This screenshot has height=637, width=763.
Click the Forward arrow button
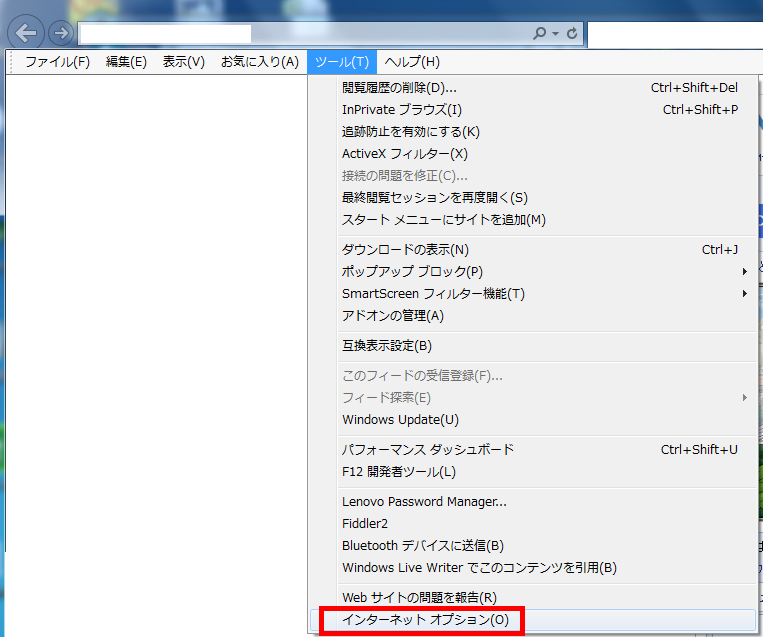pos(61,33)
